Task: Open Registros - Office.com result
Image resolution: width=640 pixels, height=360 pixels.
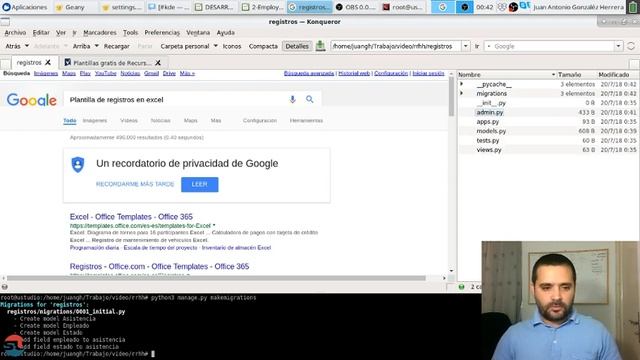Action: click(159, 267)
